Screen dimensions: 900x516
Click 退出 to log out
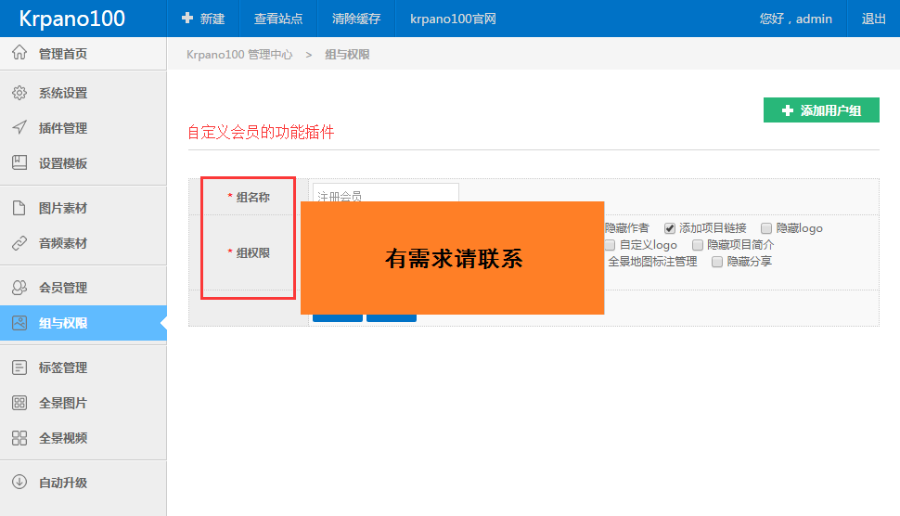[874, 18]
